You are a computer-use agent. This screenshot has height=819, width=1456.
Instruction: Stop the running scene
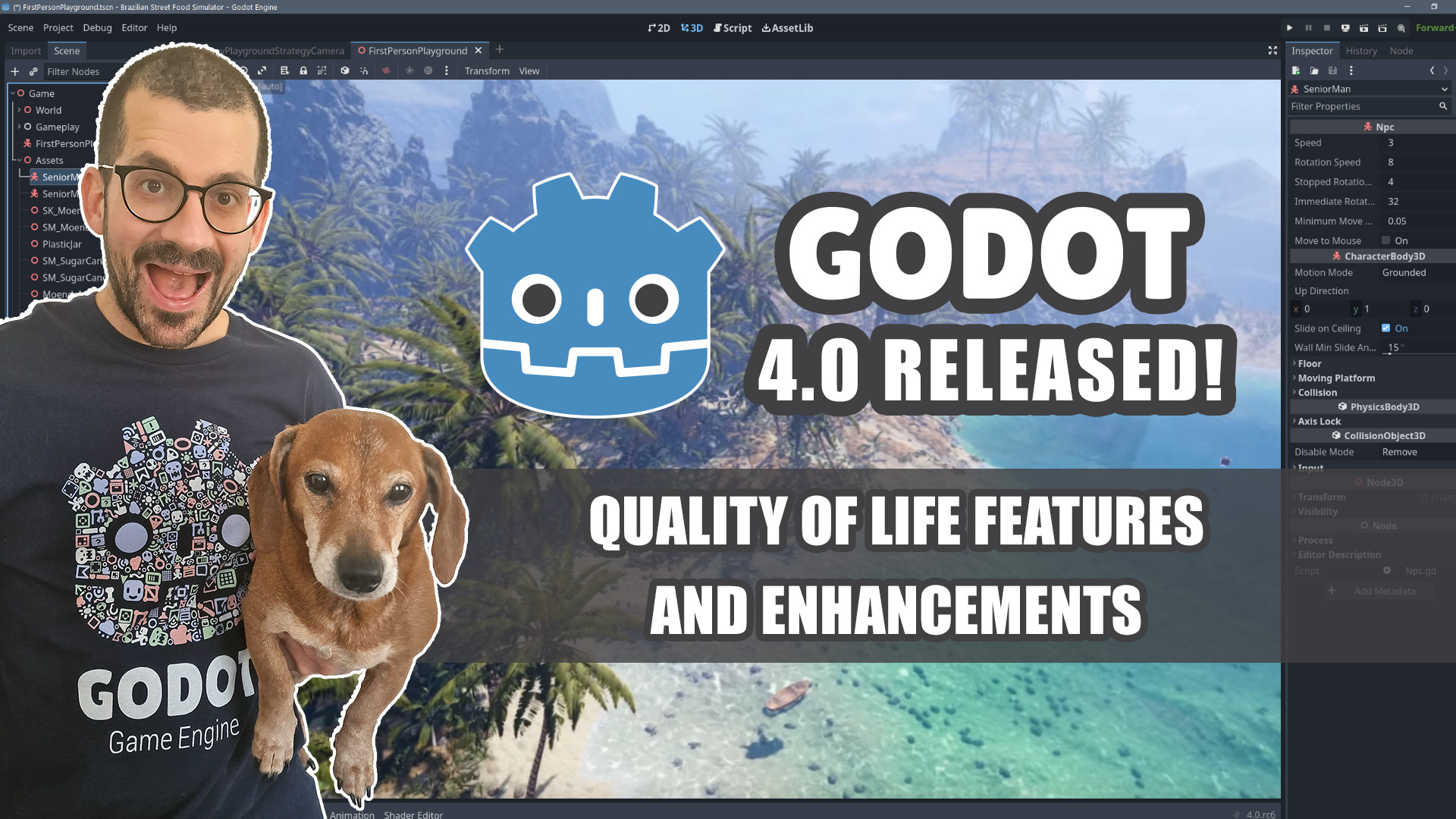[x=1326, y=28]
